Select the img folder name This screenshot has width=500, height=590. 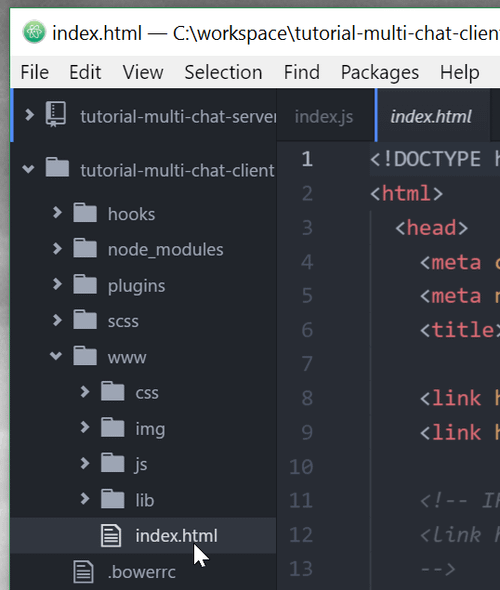150,429
